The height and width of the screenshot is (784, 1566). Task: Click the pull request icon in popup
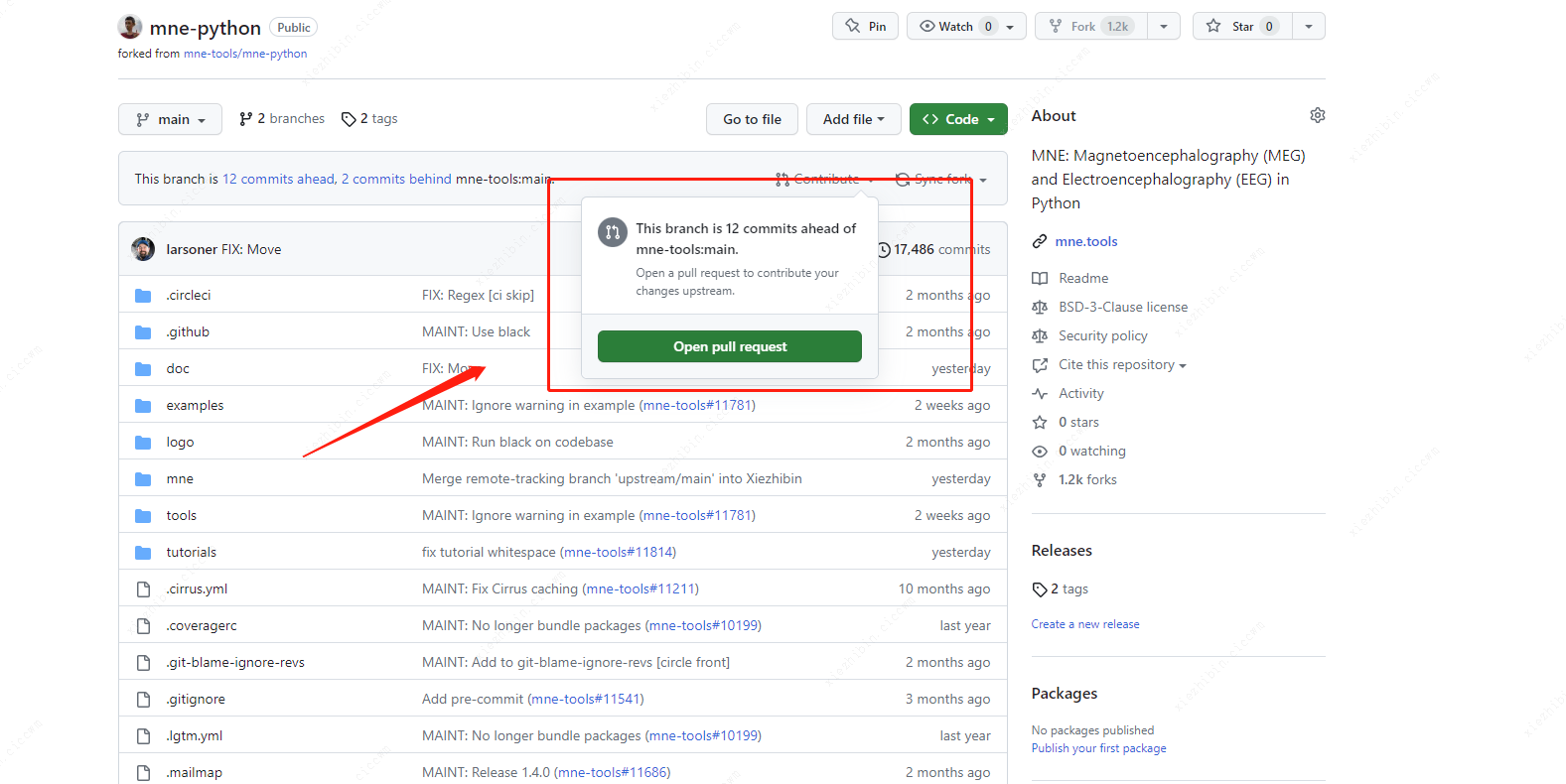click(613, 232)
